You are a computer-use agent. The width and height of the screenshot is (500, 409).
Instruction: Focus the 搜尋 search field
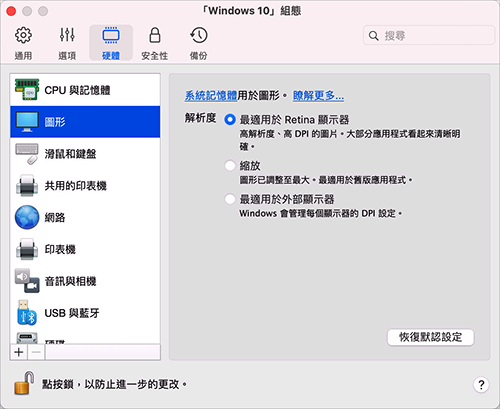pos(429,35)
